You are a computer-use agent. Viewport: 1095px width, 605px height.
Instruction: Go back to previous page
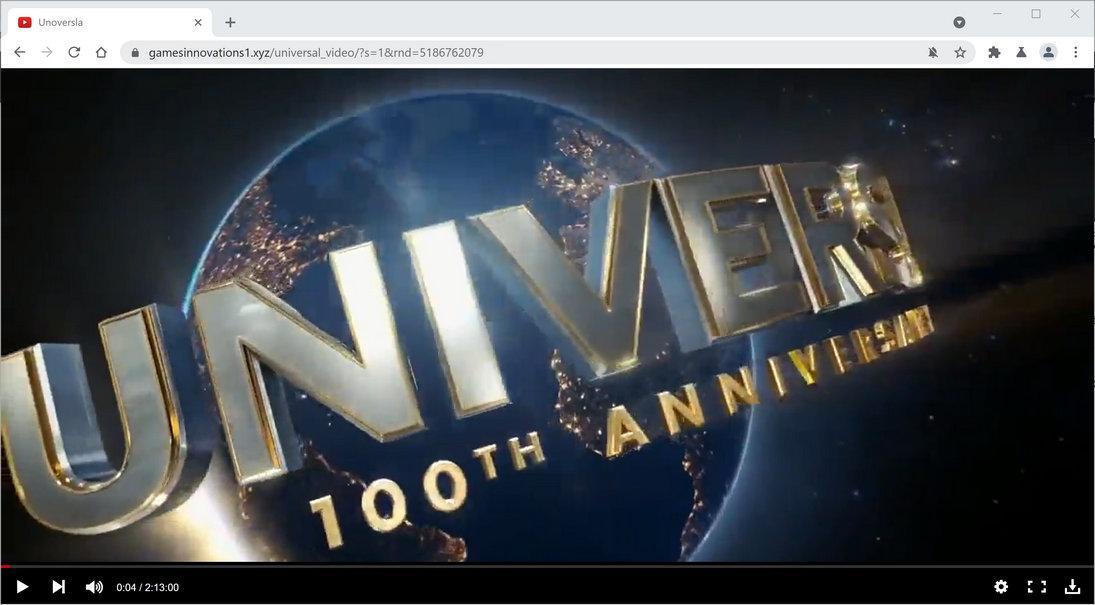point(20,52)
